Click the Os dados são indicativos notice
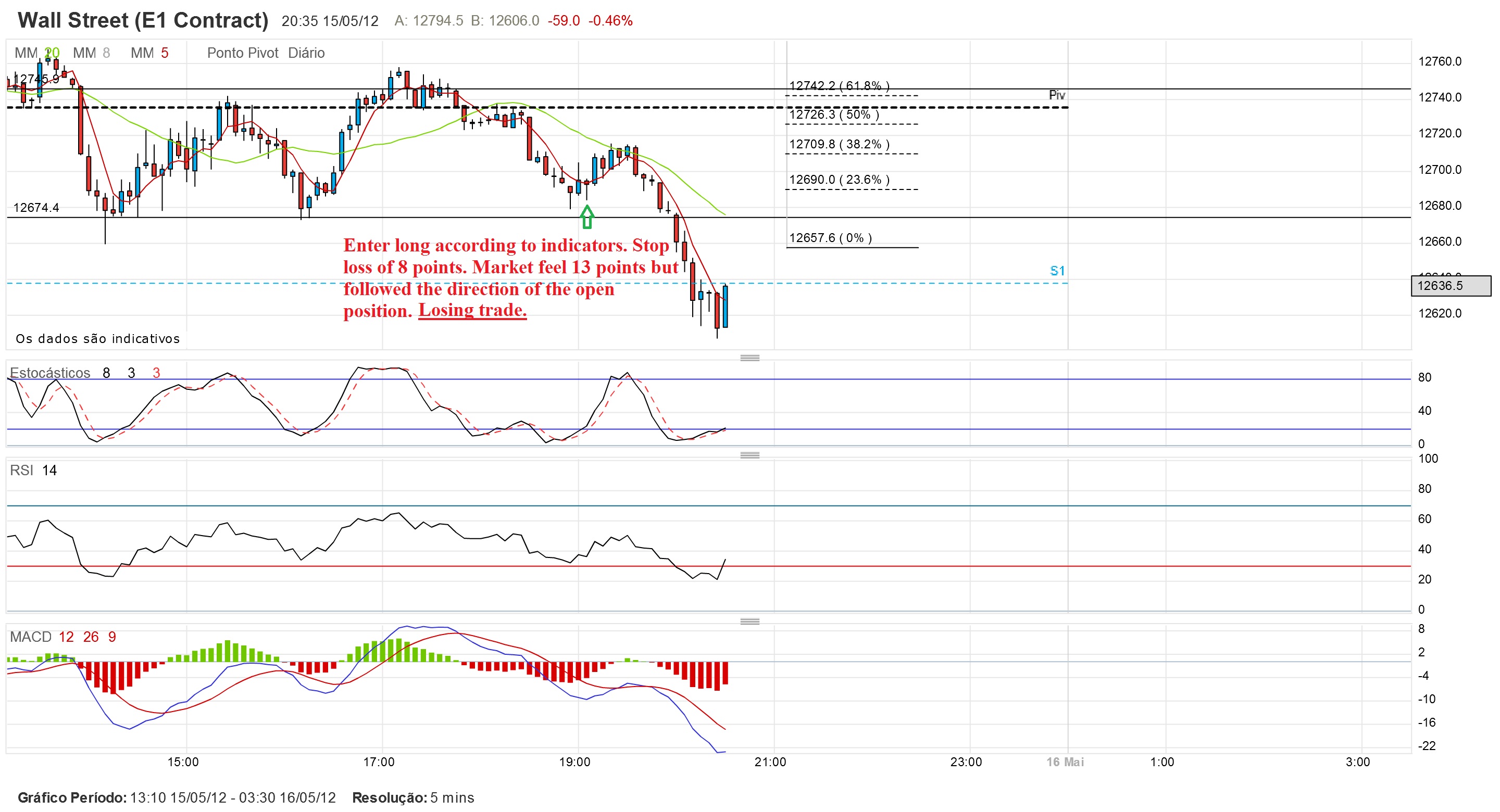This screenshot has height=812, width=1500. 98,339
